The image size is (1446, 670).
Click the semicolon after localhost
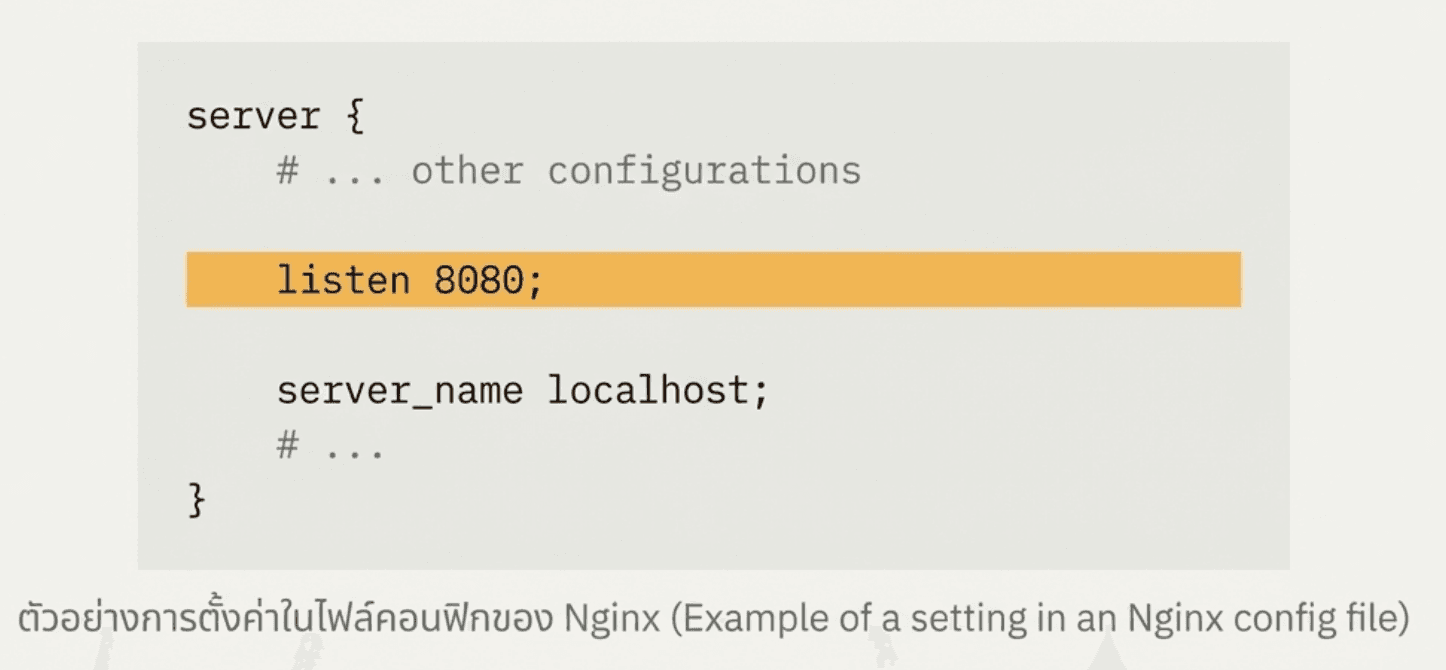(761, 392)
